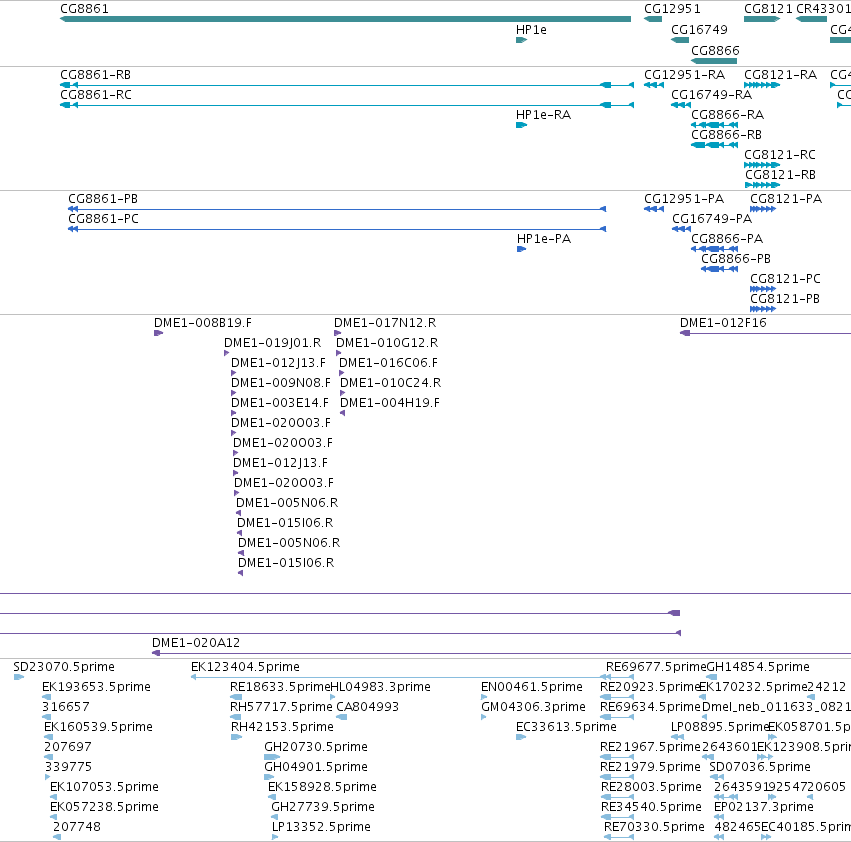Select the CG8121-PB protein label
The image size is (851, 842).
coord(784,299)
